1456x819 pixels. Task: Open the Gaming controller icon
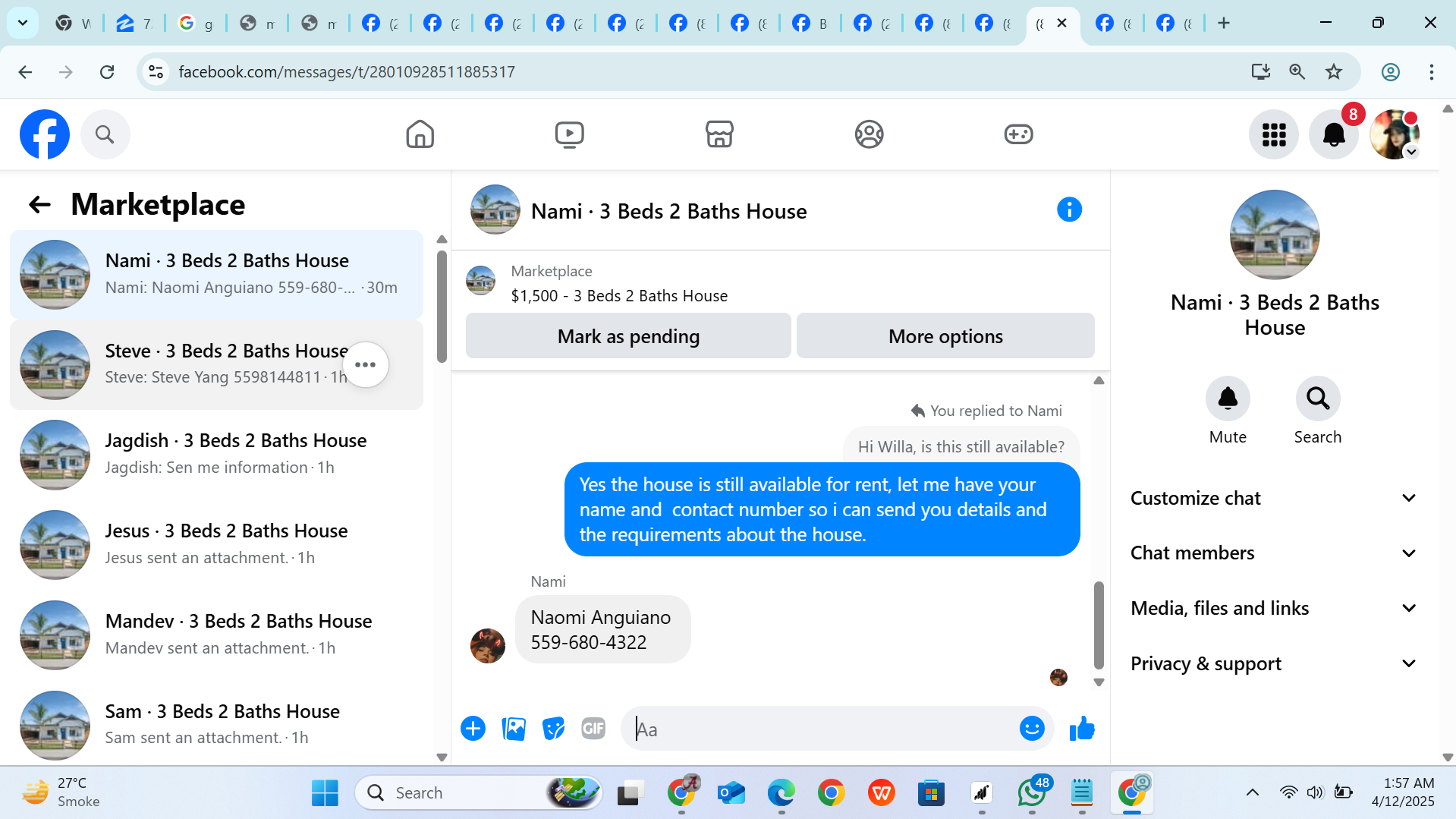point(1018,134)
